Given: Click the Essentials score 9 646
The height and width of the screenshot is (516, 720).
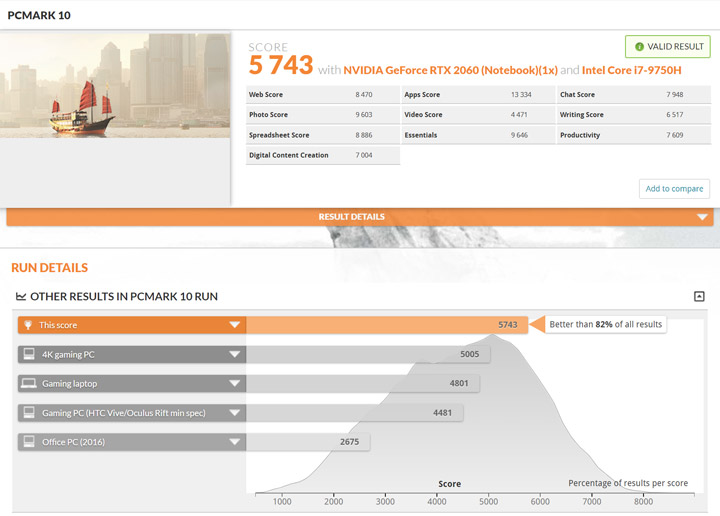Looking at the screenshot, I should tap(519, 135).
